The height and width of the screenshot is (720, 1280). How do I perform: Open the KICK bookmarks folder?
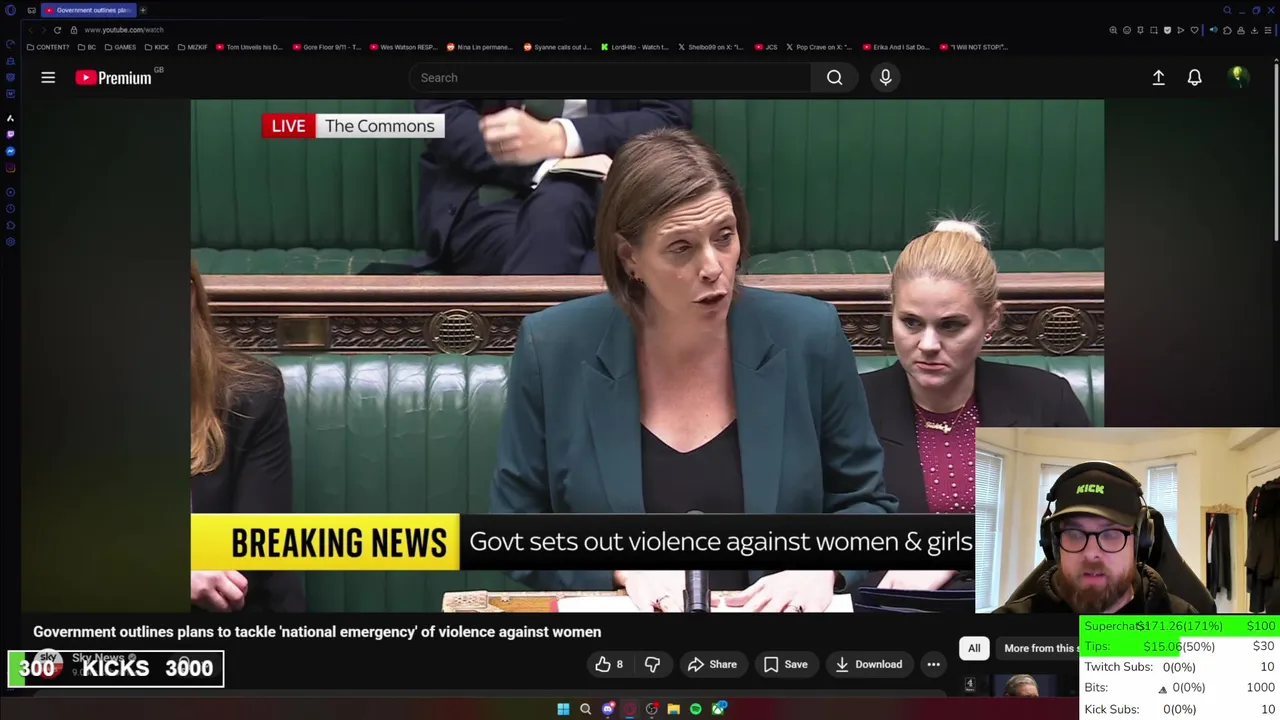tap(157, 47)
